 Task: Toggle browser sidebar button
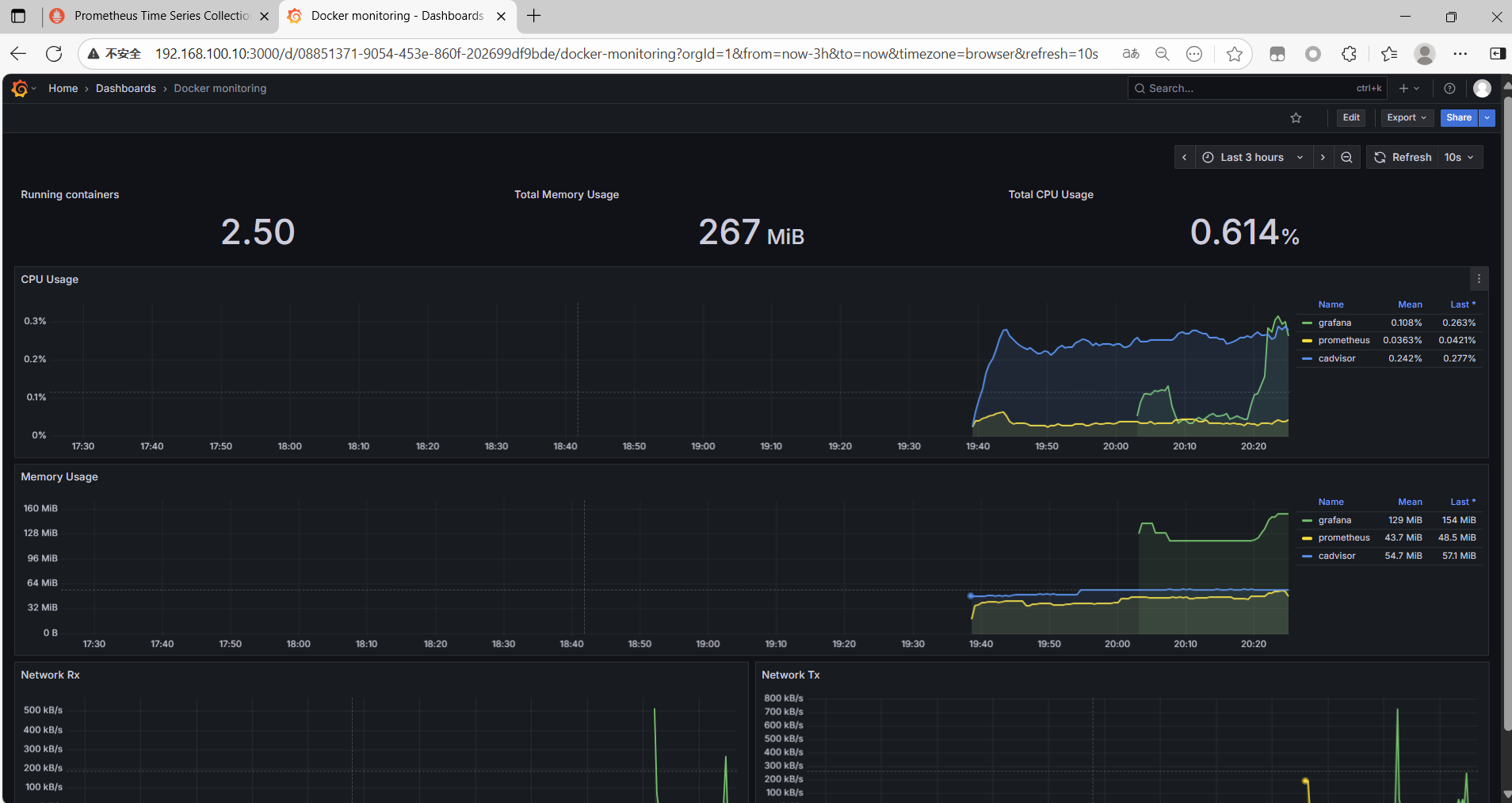point(1497,54)
